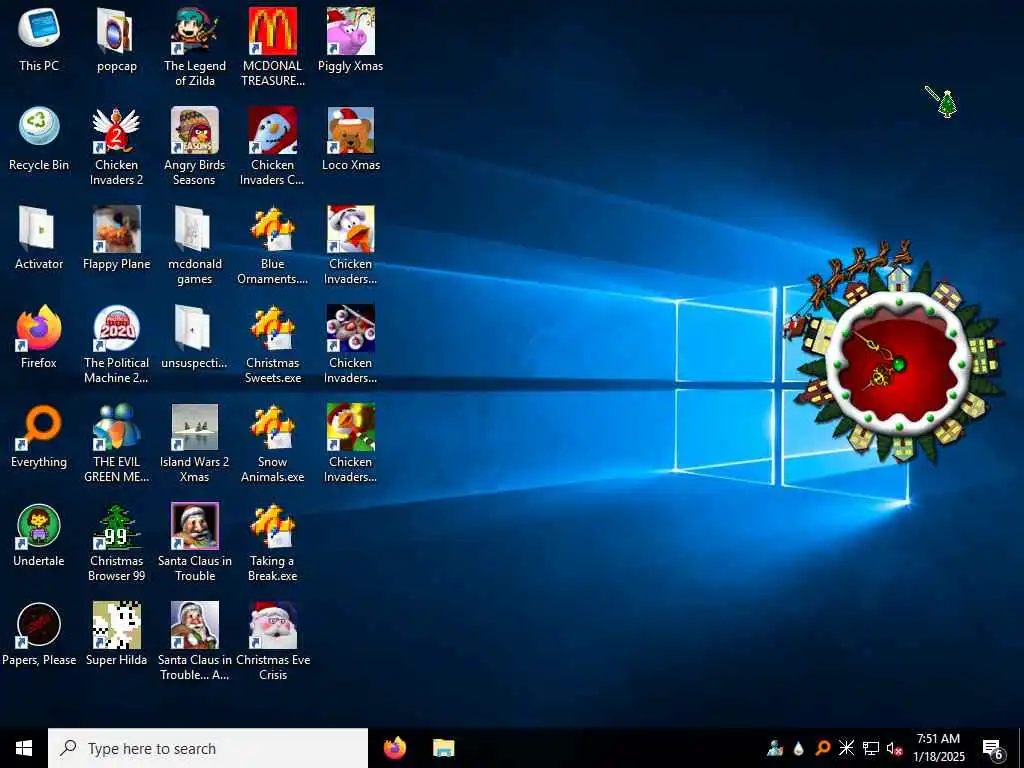Select the Chicken Invaders 2 shortcut
Viewport: 1024px width, 768px height.
(116, 146)
